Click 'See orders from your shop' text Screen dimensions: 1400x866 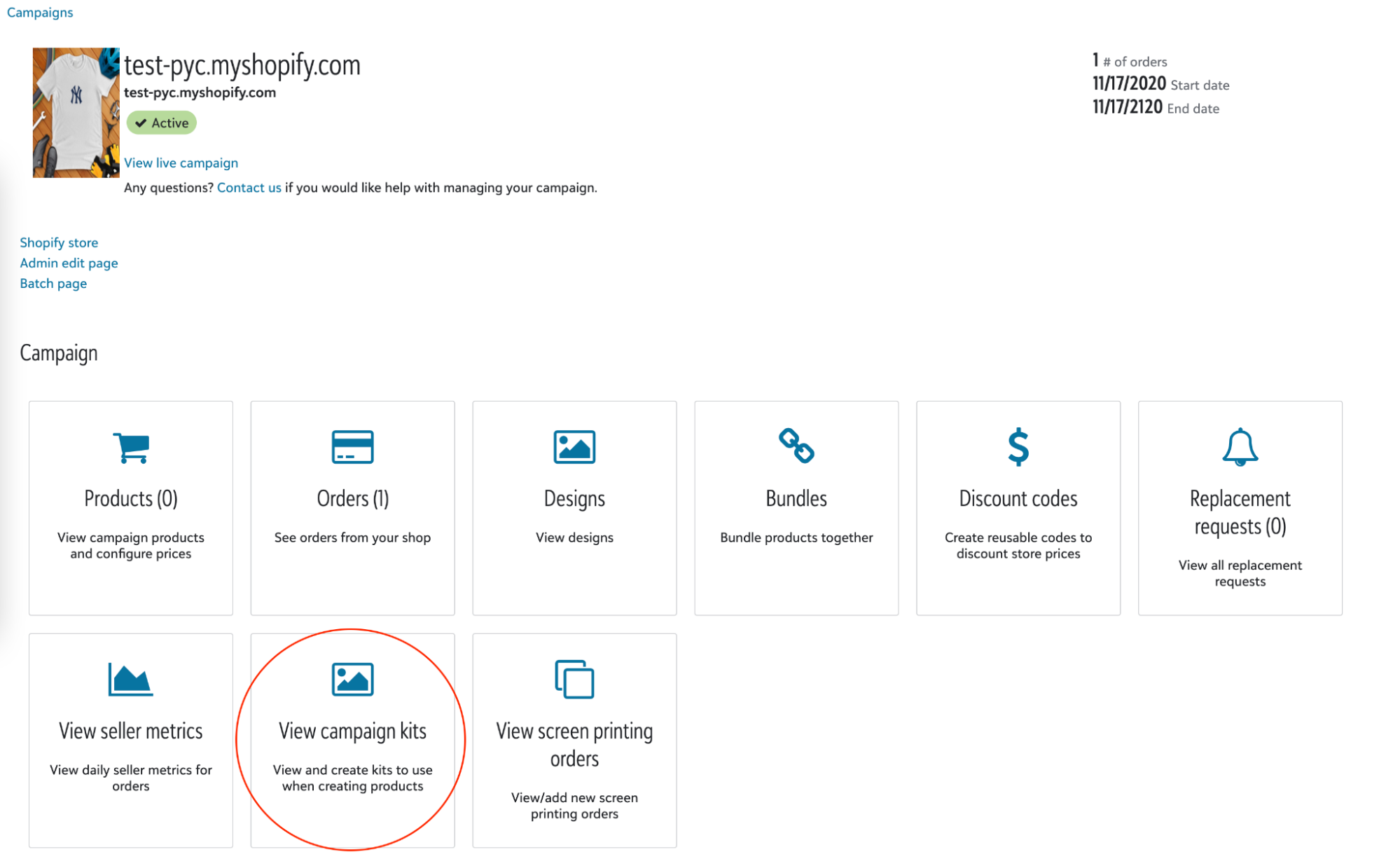point(352,537)
